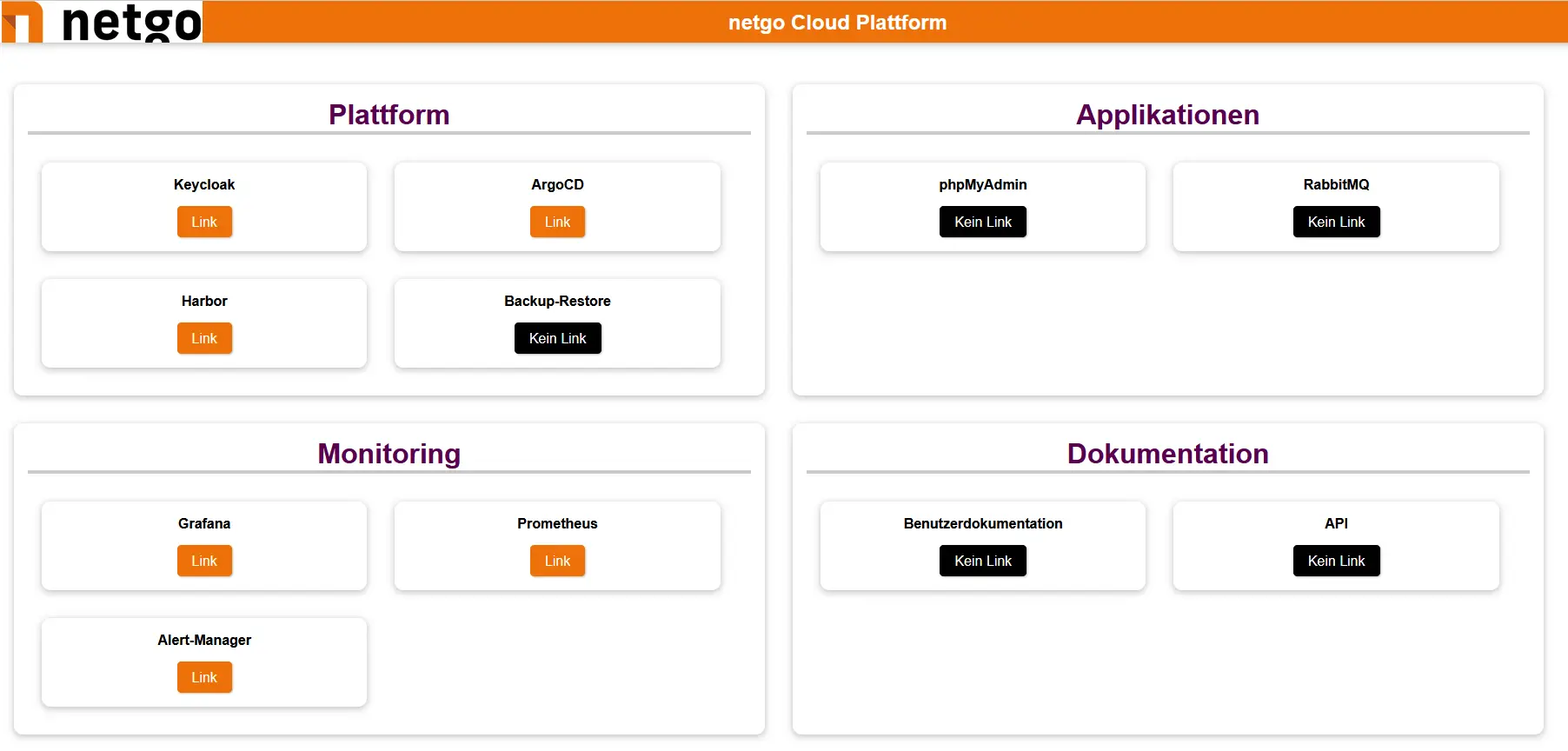Image resolution: width=1568 pixels, height=751 pixels.
Task: Click the phpMyAdmin card title
Action: [983, 184]
